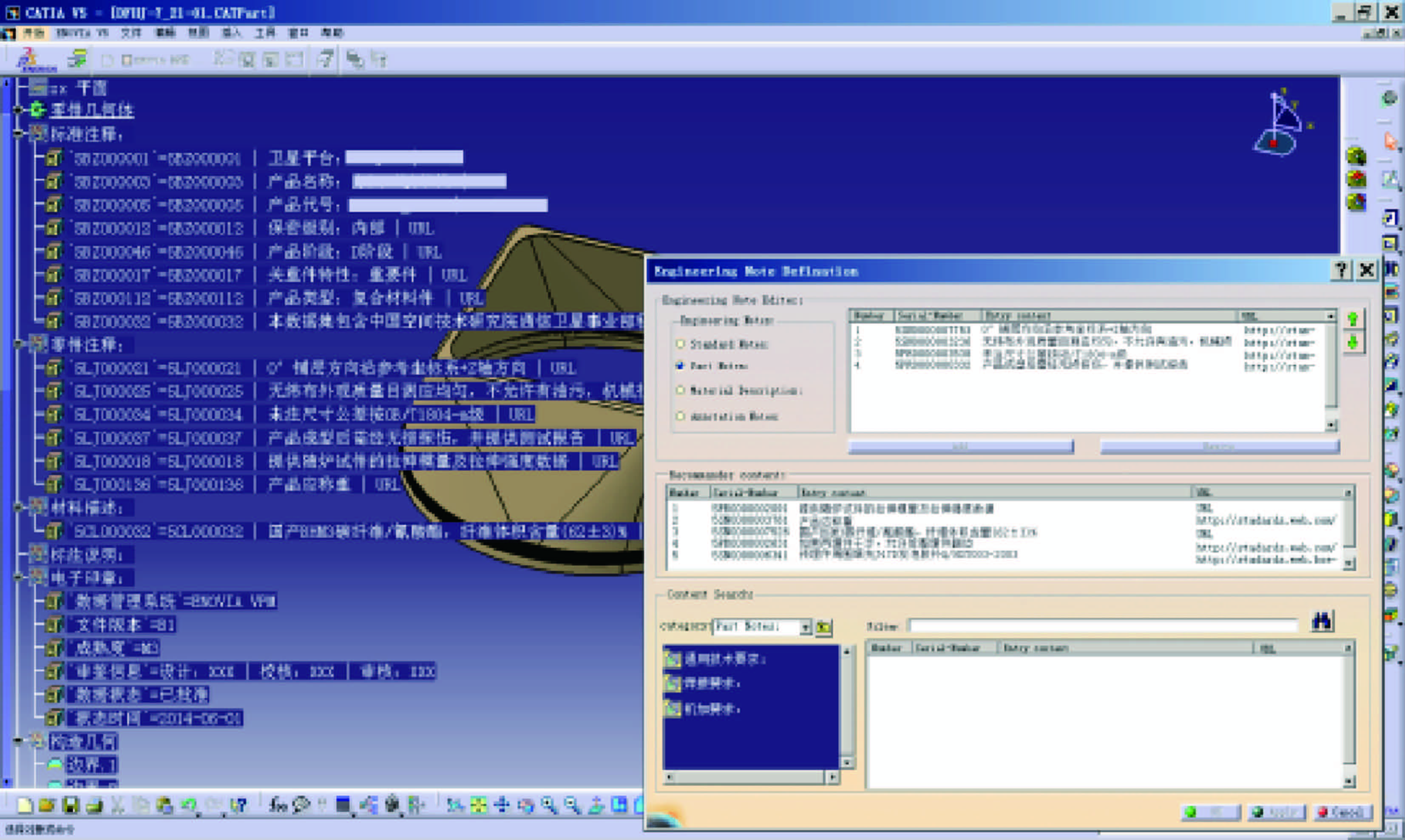Click the formula f(x) icon
The width and height of the screenshot is (1405, 840).
point(278,805)
